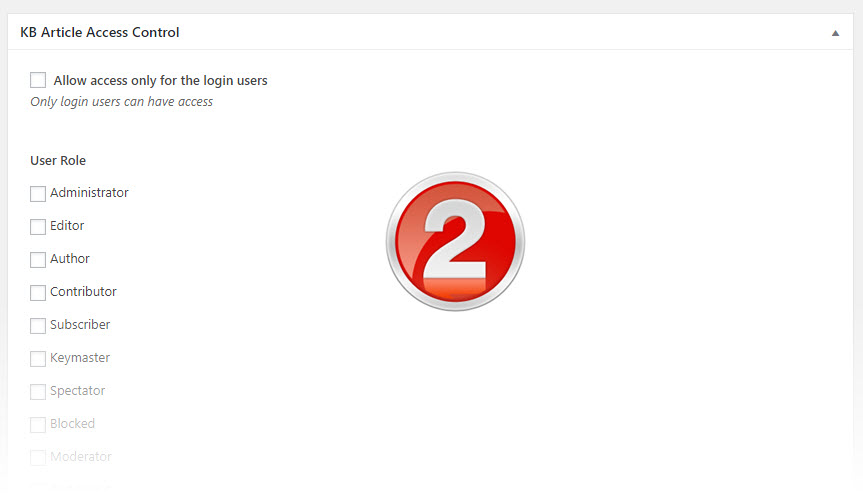Screen dimensions: 863x493
Task: Enable login-users-only access checkbox
Action: click(x=38, y=80)
